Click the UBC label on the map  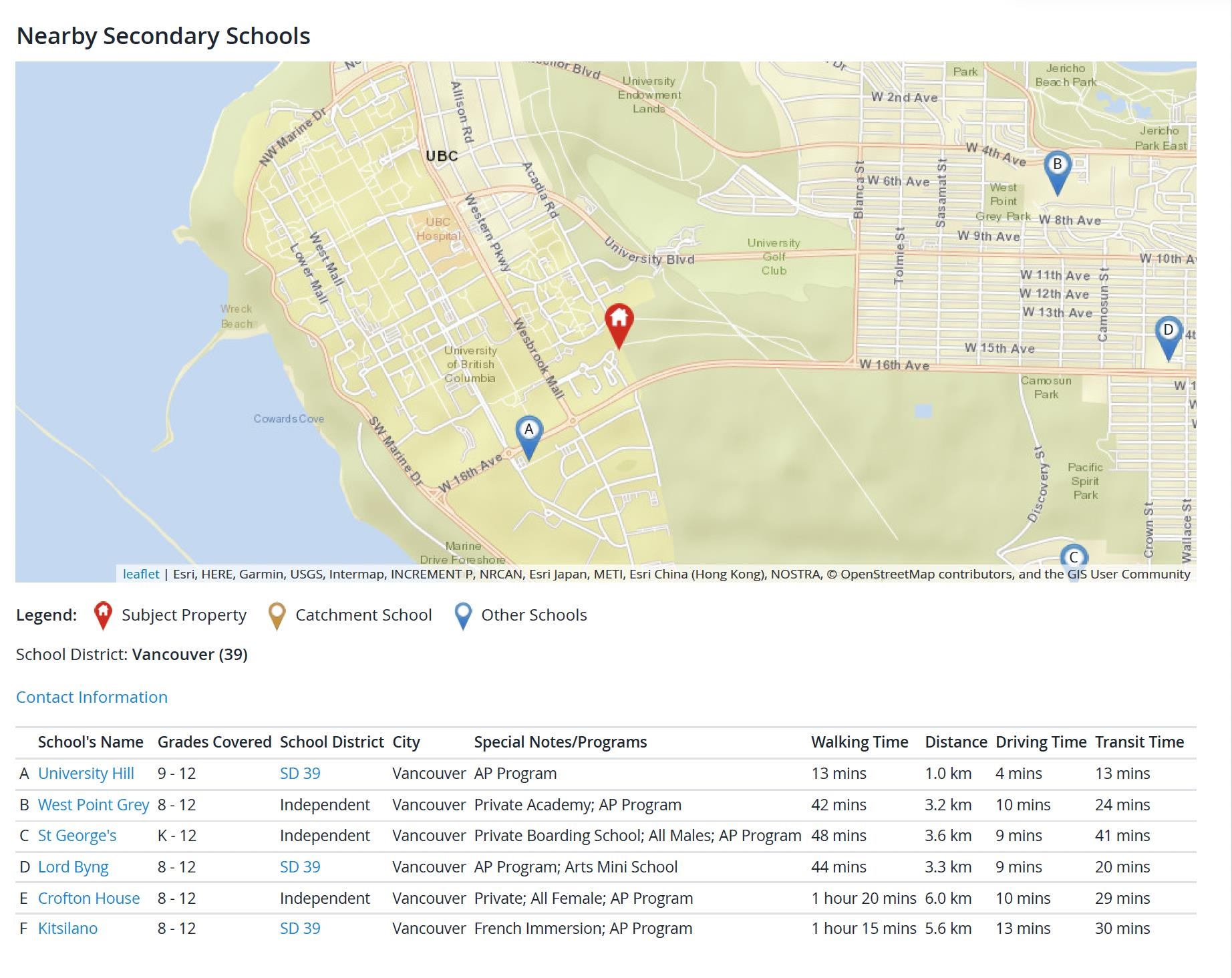pyautogui.click(x=442, y=156)
